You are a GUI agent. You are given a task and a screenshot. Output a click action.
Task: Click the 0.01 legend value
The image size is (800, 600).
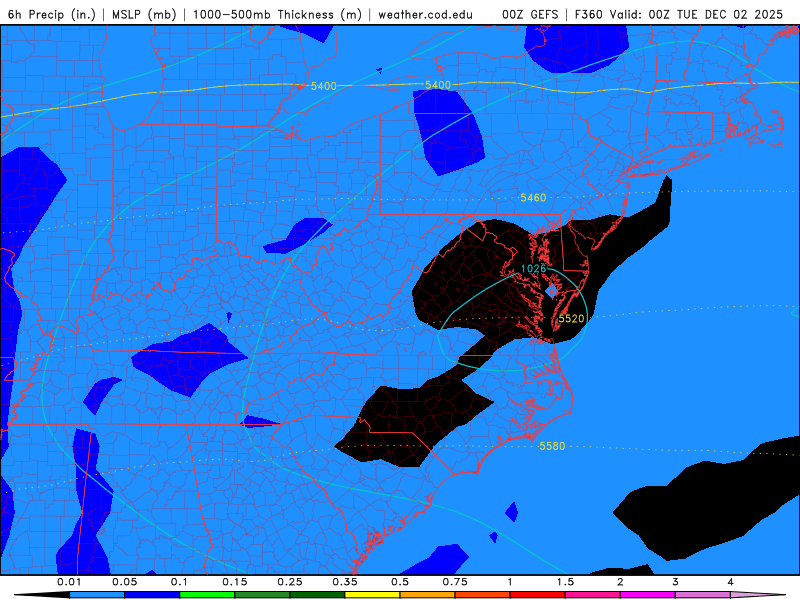(69, 582)
